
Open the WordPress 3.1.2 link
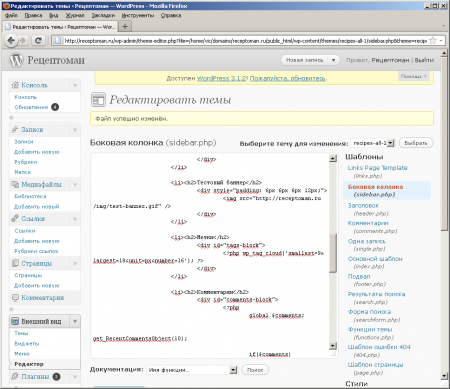pyautogui.click(x=222, y=78)
